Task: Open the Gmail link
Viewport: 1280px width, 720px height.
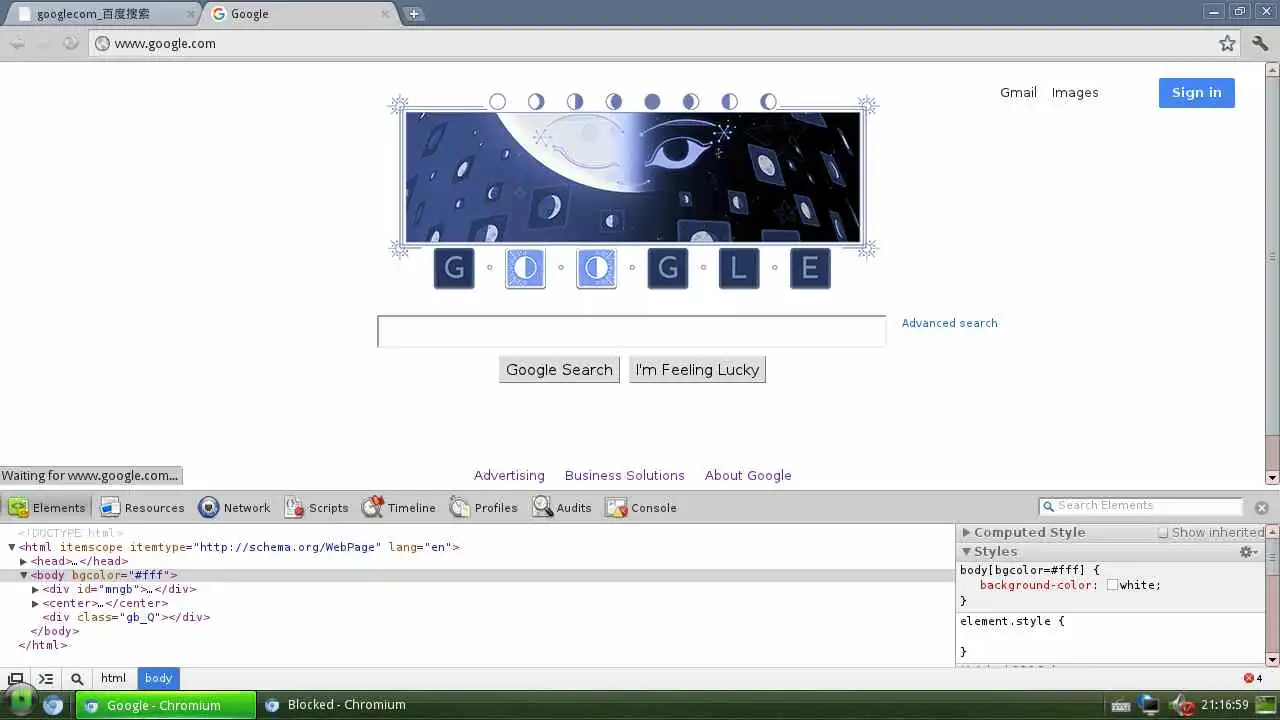Action: 1018,93
